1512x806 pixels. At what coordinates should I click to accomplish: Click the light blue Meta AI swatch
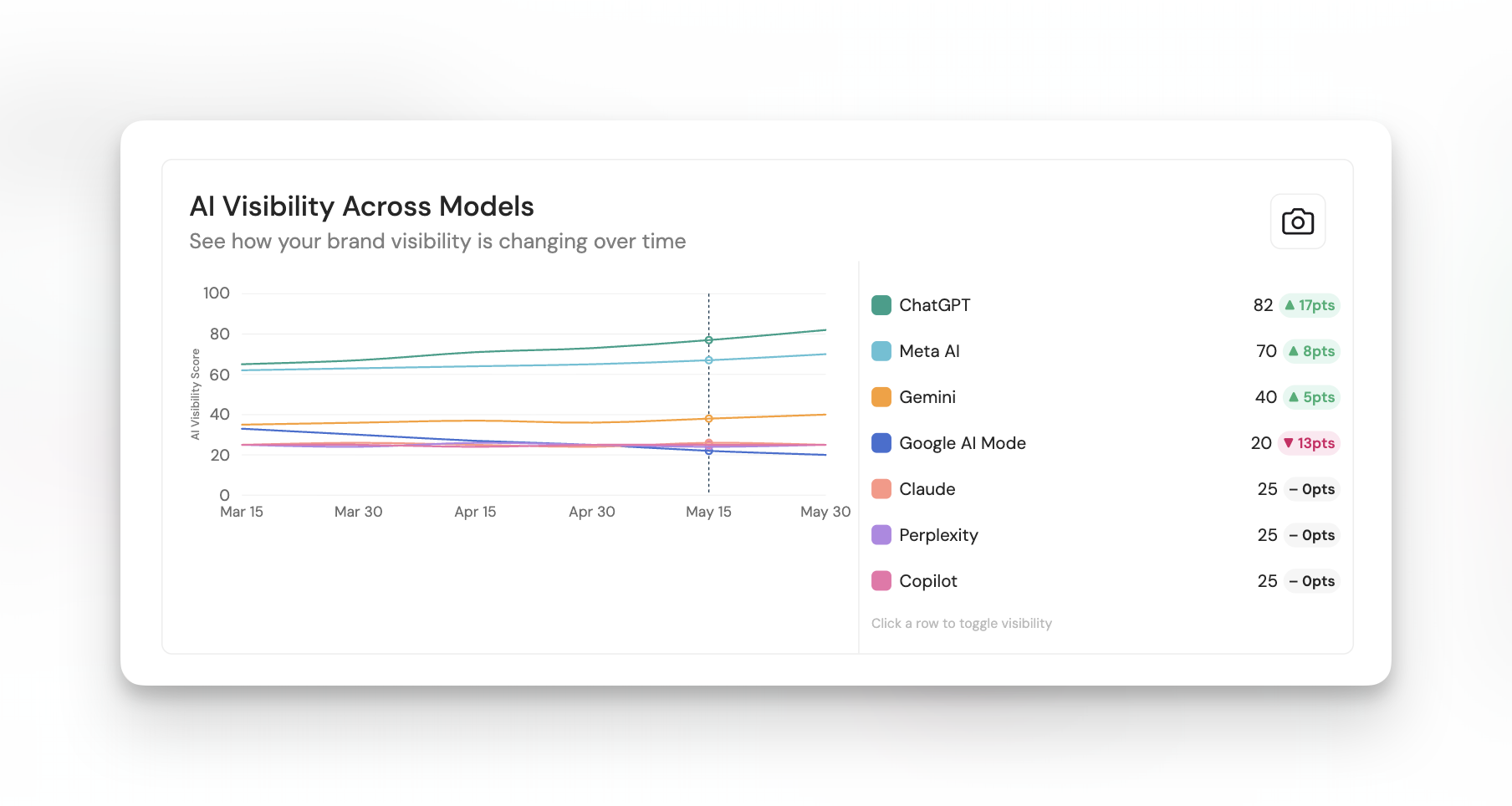pyautogui.click(x=881, y=351)
